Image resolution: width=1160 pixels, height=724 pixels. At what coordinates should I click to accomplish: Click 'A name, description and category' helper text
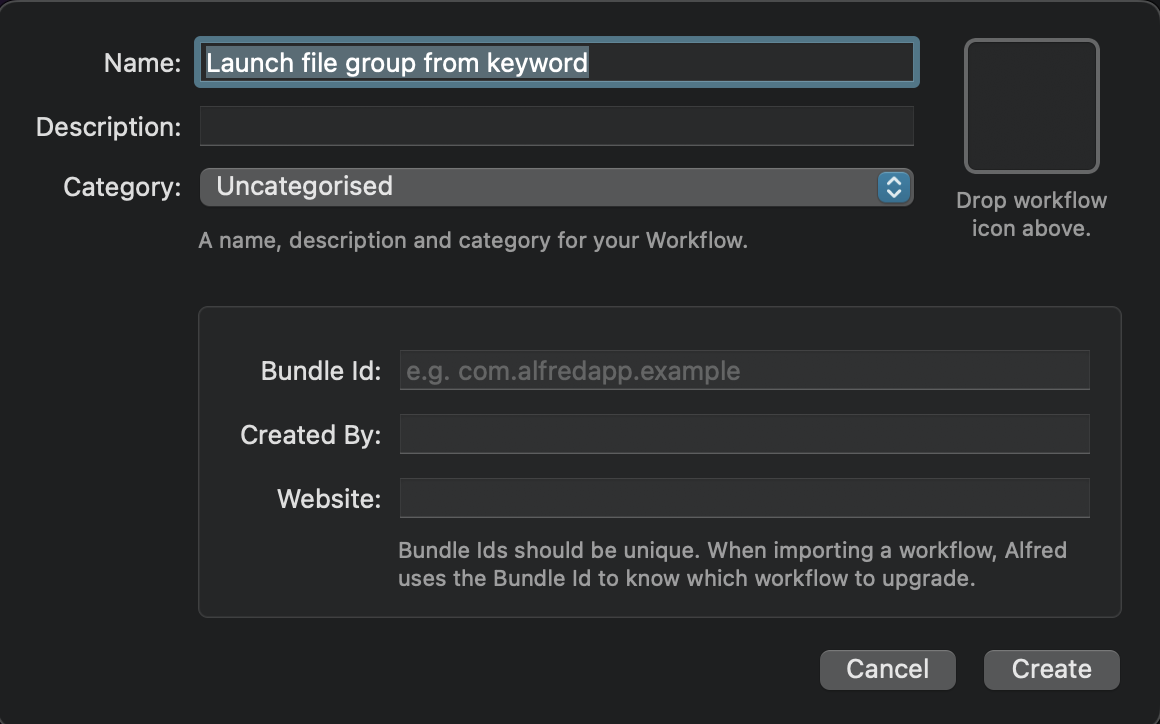[x=473, y=240]
